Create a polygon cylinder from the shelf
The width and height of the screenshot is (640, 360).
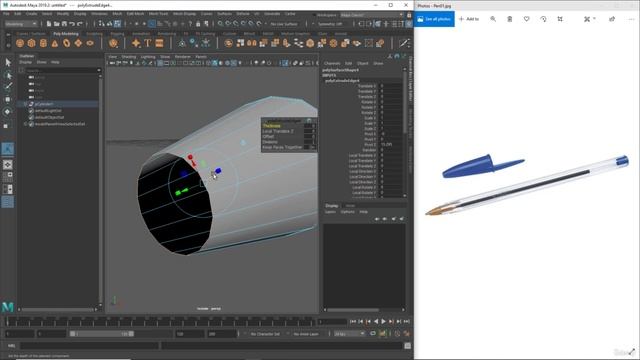(43, 43)
